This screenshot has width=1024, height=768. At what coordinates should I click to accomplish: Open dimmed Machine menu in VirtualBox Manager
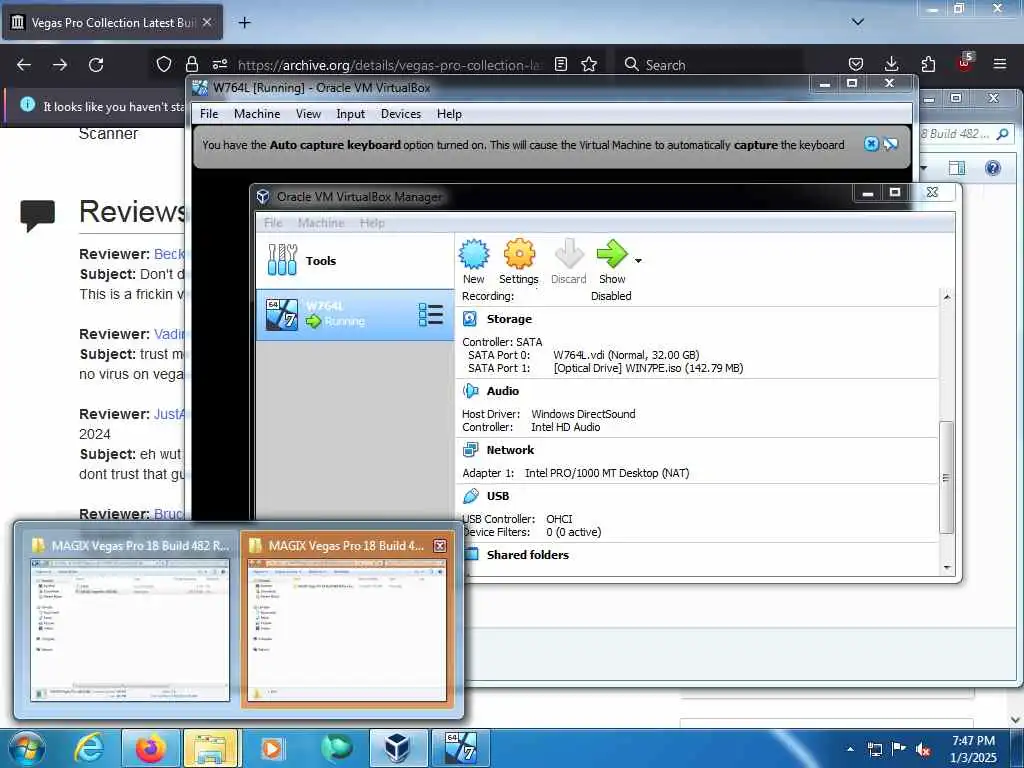[x=321, y=223]
